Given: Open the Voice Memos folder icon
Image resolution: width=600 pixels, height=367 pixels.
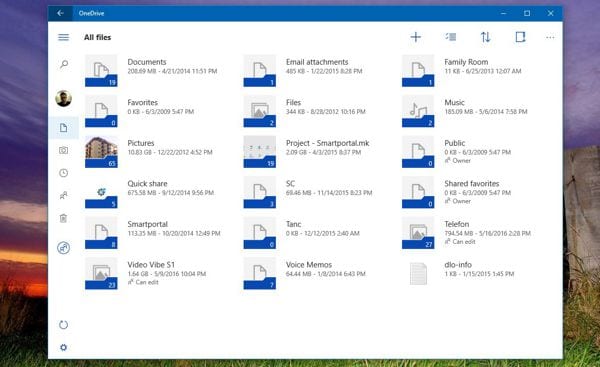Looking at the screenshot, I should click(x=259, y=274).
